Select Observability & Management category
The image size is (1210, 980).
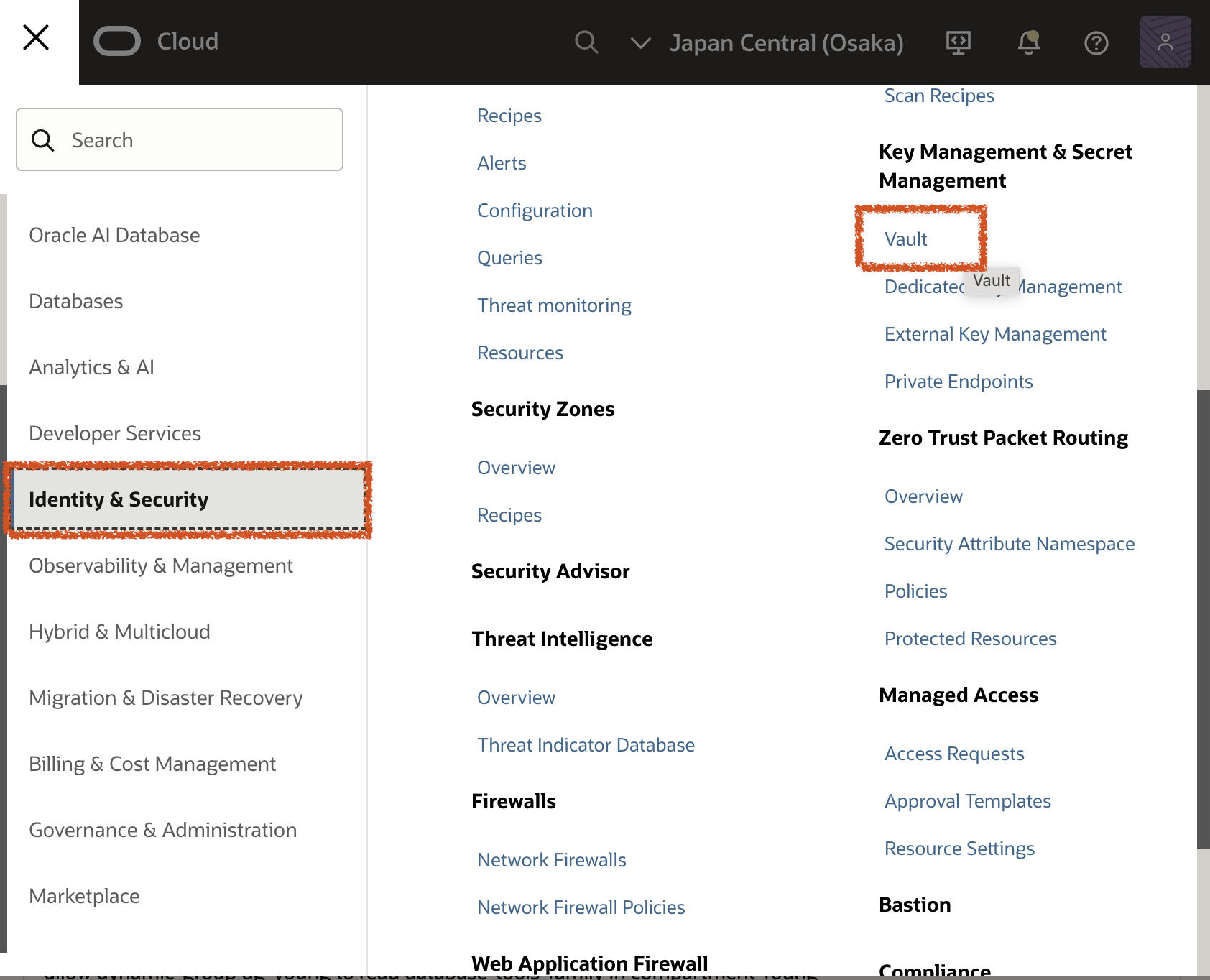tap(161, 565)
